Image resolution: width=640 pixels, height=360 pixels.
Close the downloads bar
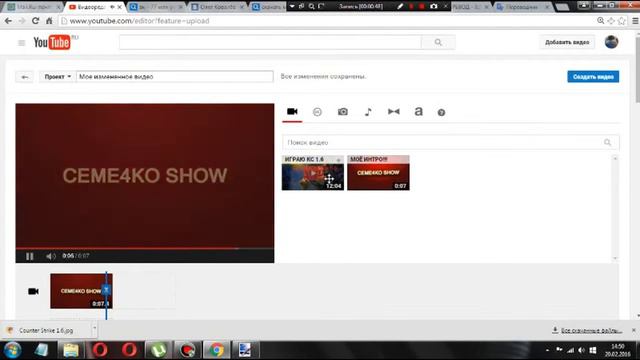point(633,330)
